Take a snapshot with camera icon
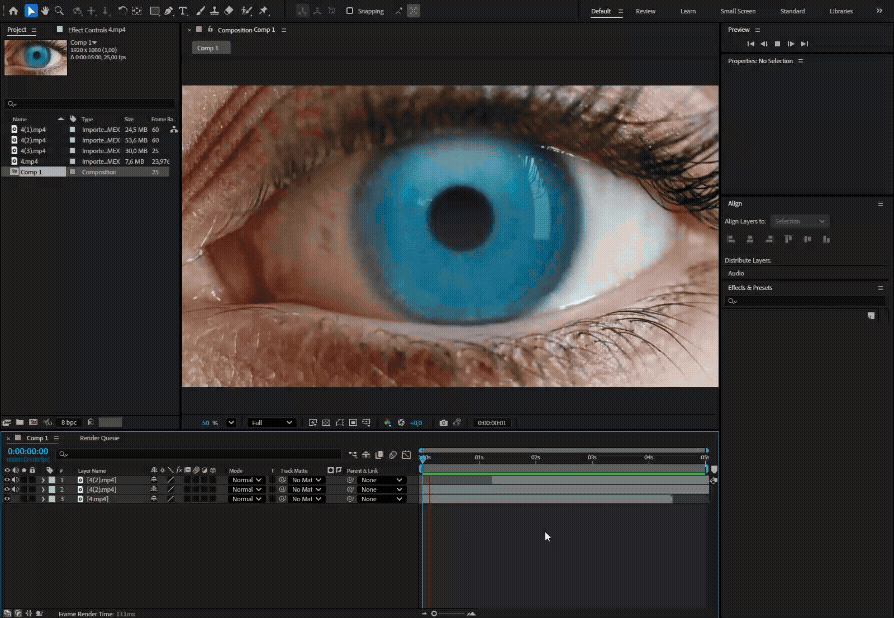 (443, 423)
